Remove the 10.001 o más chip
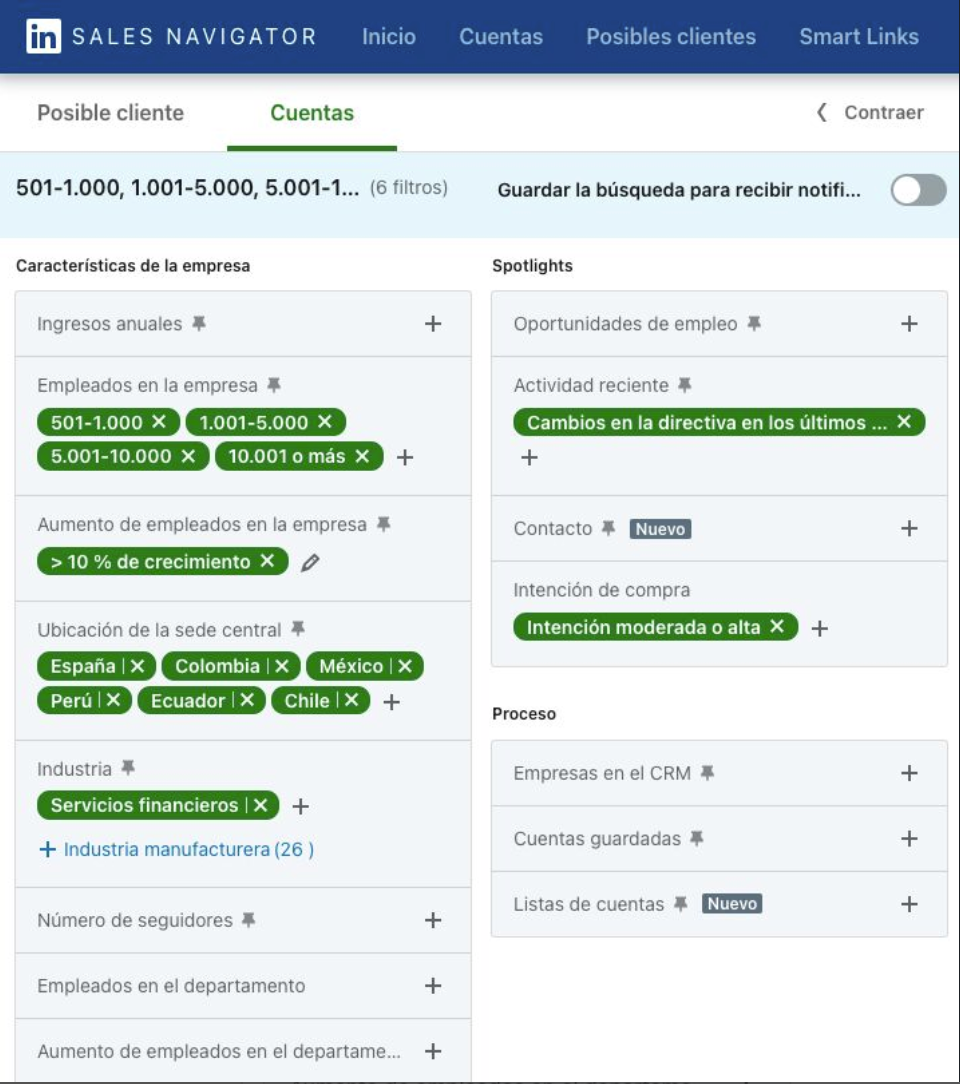Screen dimensions: 960x1084 tap(362, 456)
